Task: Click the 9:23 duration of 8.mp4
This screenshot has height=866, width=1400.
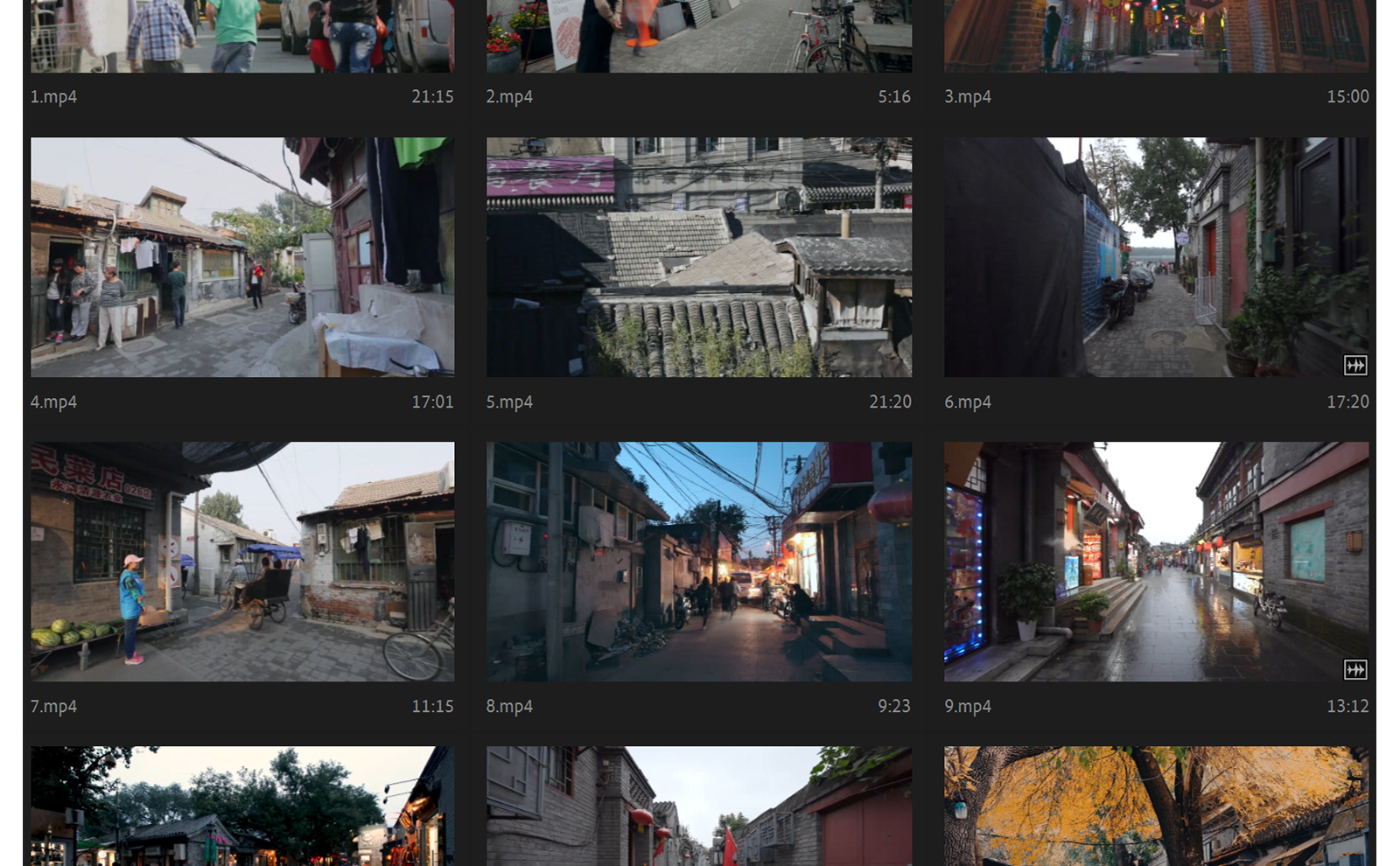Action: (x=894, y=707)
